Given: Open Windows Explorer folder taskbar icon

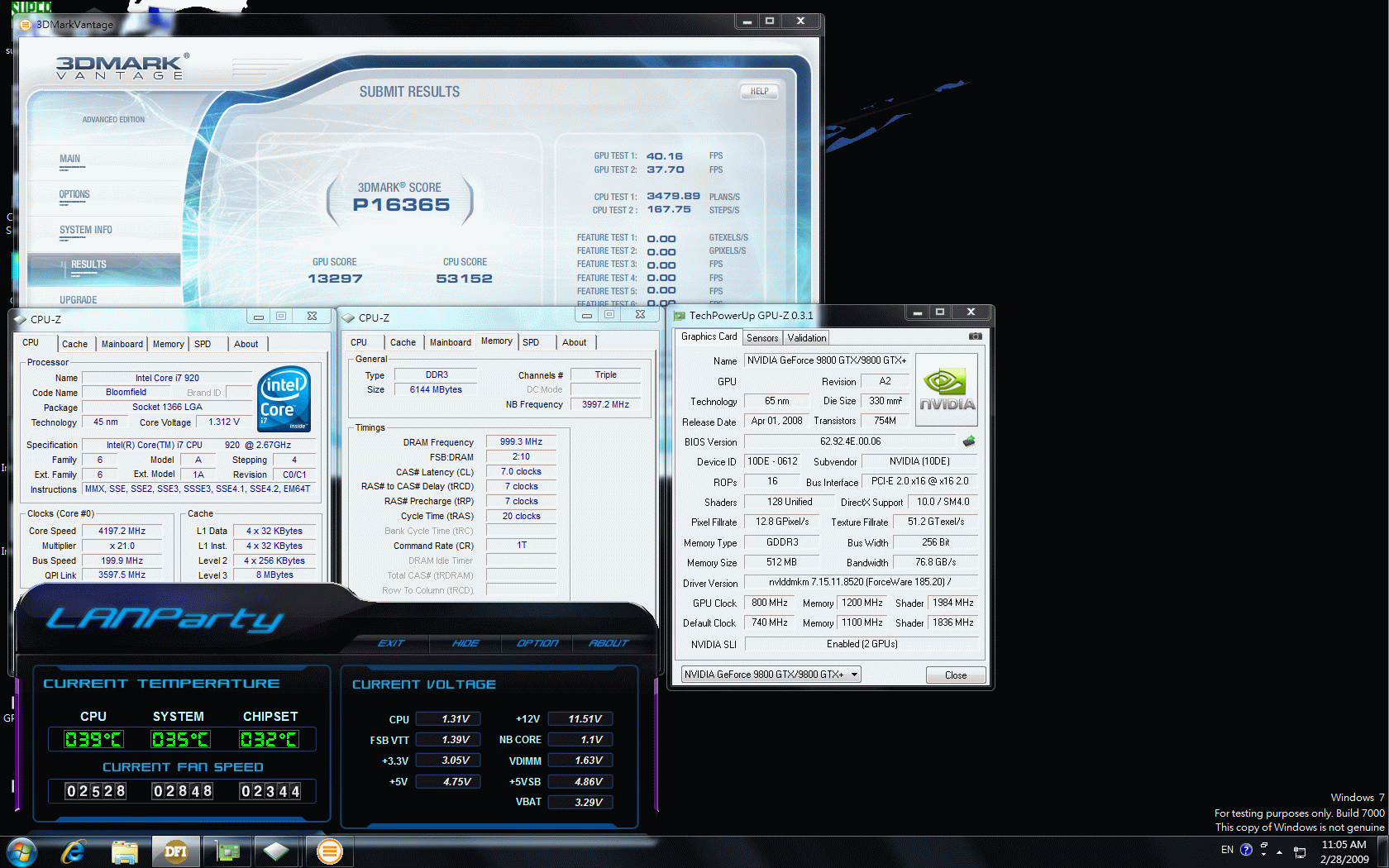Looking at the screenshot, I should pyautogui.click(x=125, y=851).
